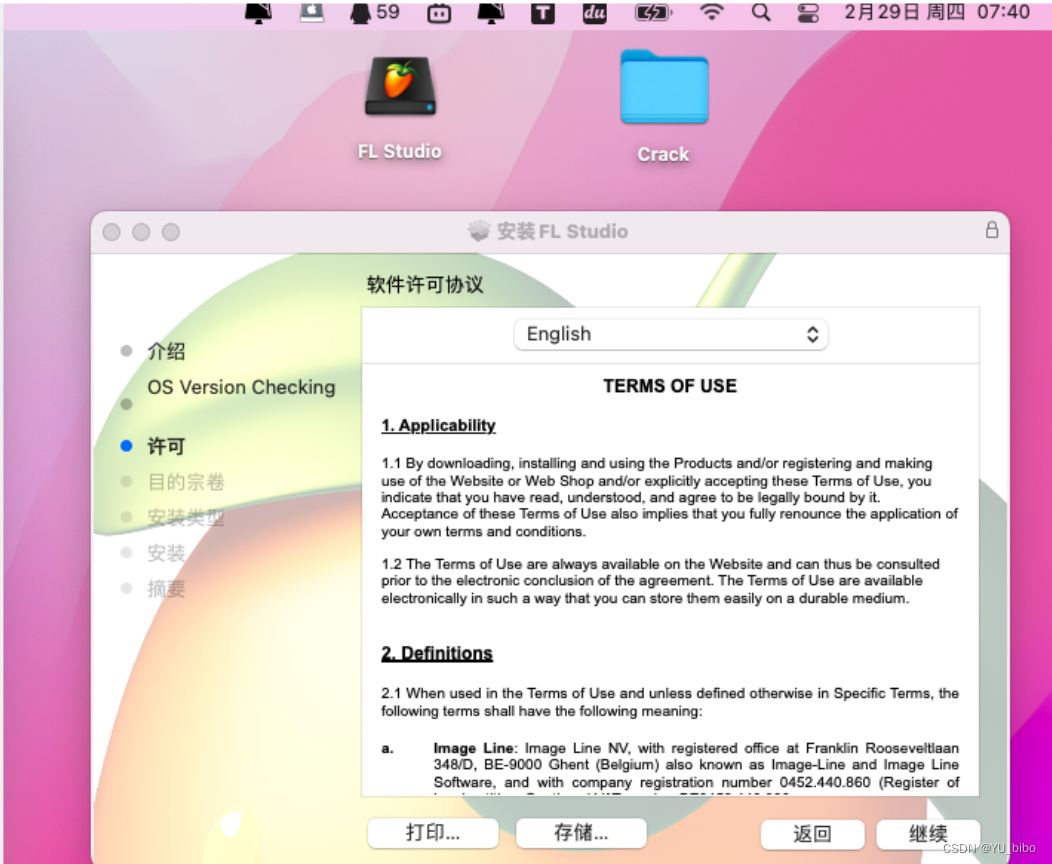Click the lock icon in installer title bar

click(x=992, y=230)
